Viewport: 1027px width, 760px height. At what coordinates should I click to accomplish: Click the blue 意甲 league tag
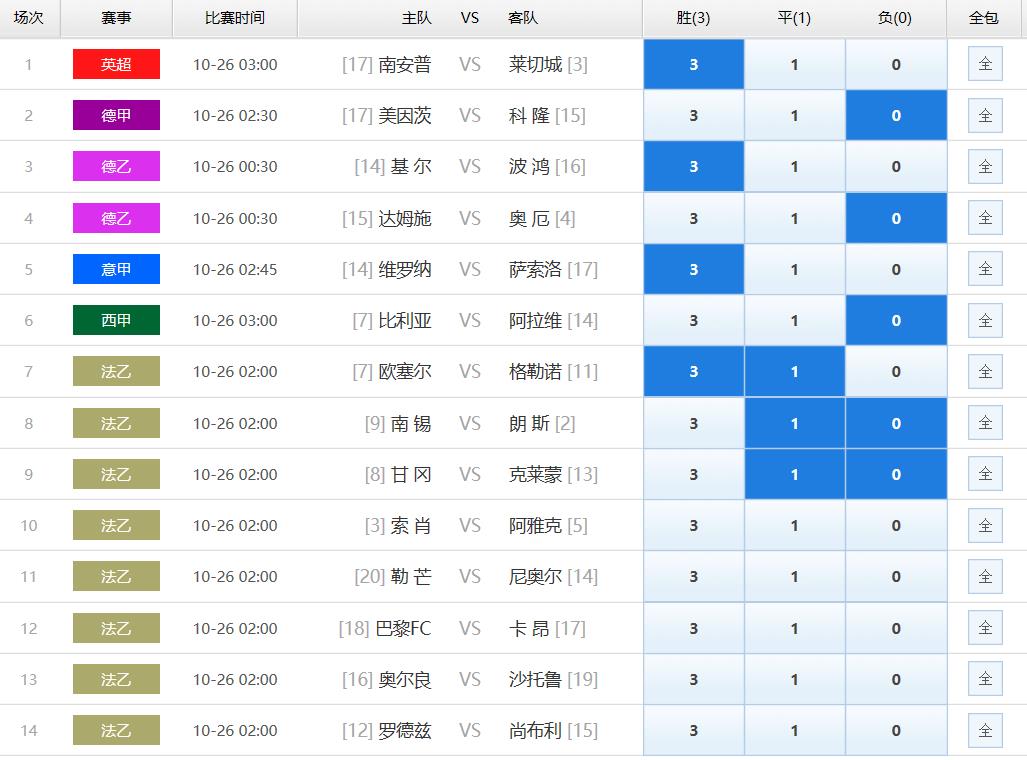pos(117,269)
